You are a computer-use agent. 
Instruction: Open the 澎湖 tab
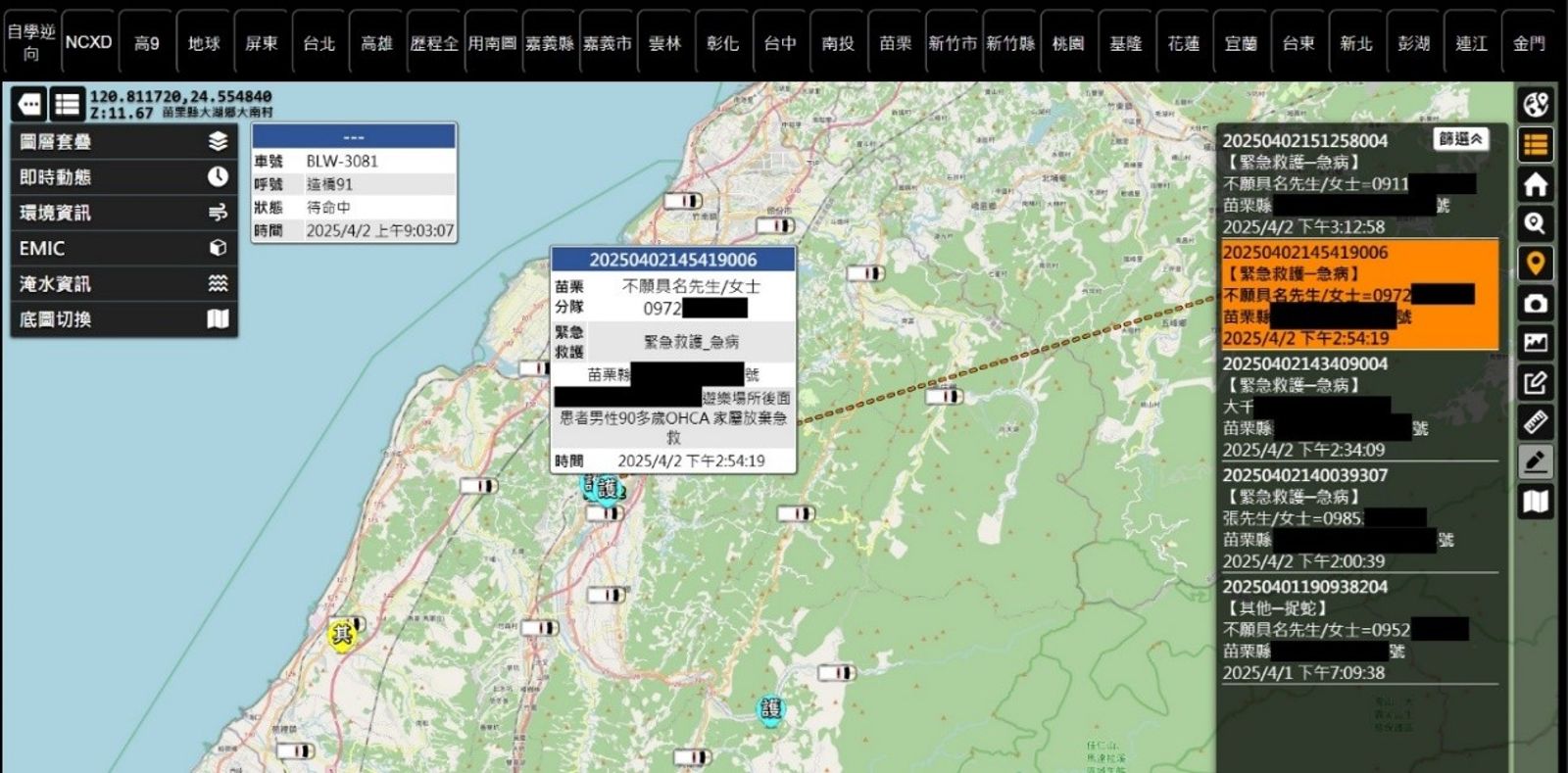click(x=1414, y=42)
